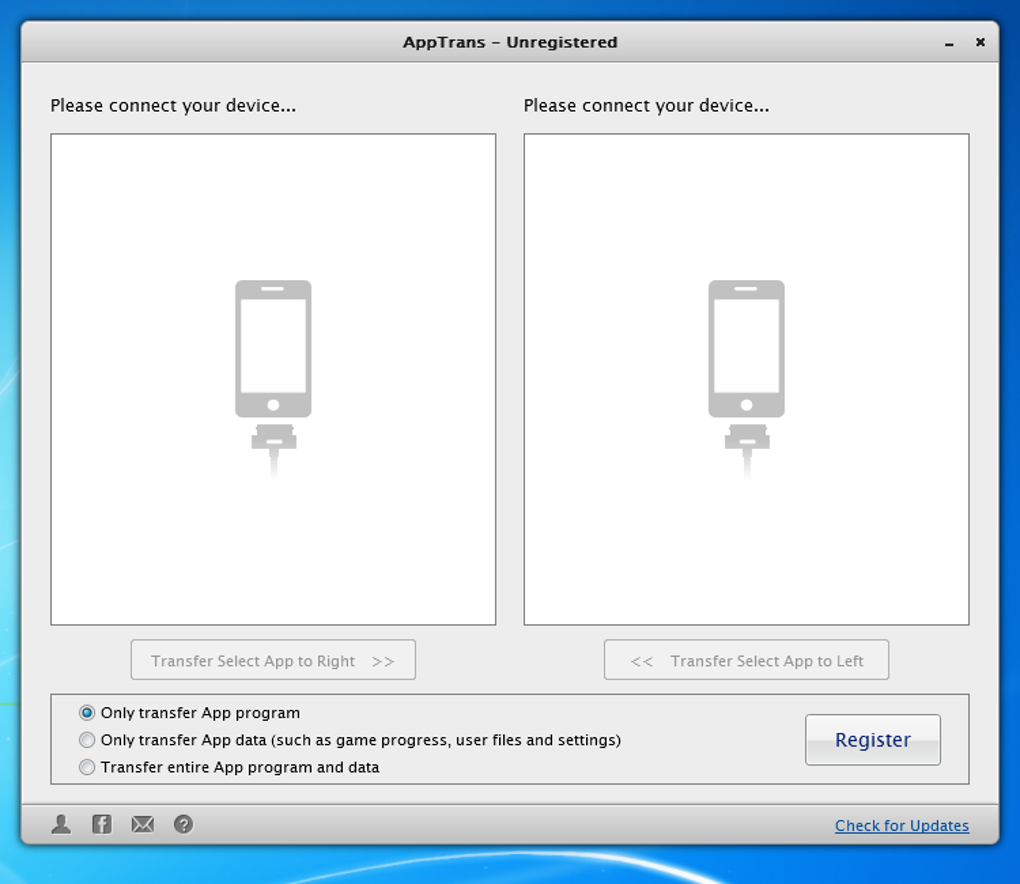Click the 'AppTrans - Unregistered' title text
Screen dimensions: 1020x884
(x=510, y=42)
